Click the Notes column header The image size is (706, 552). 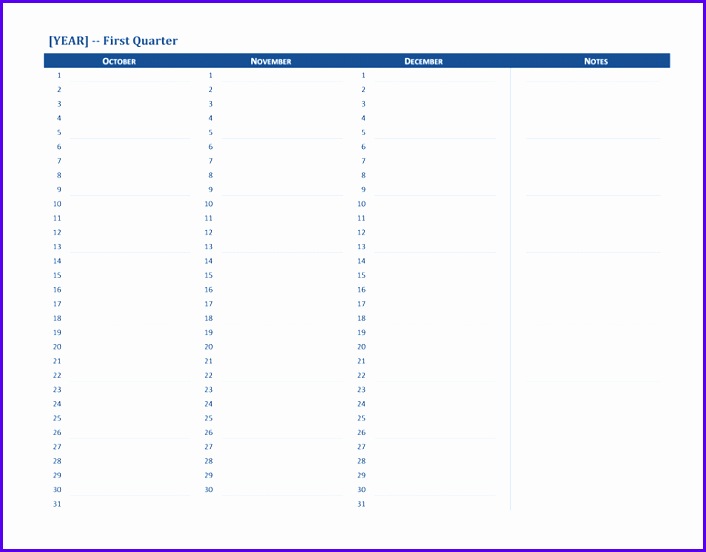point(595,61)
